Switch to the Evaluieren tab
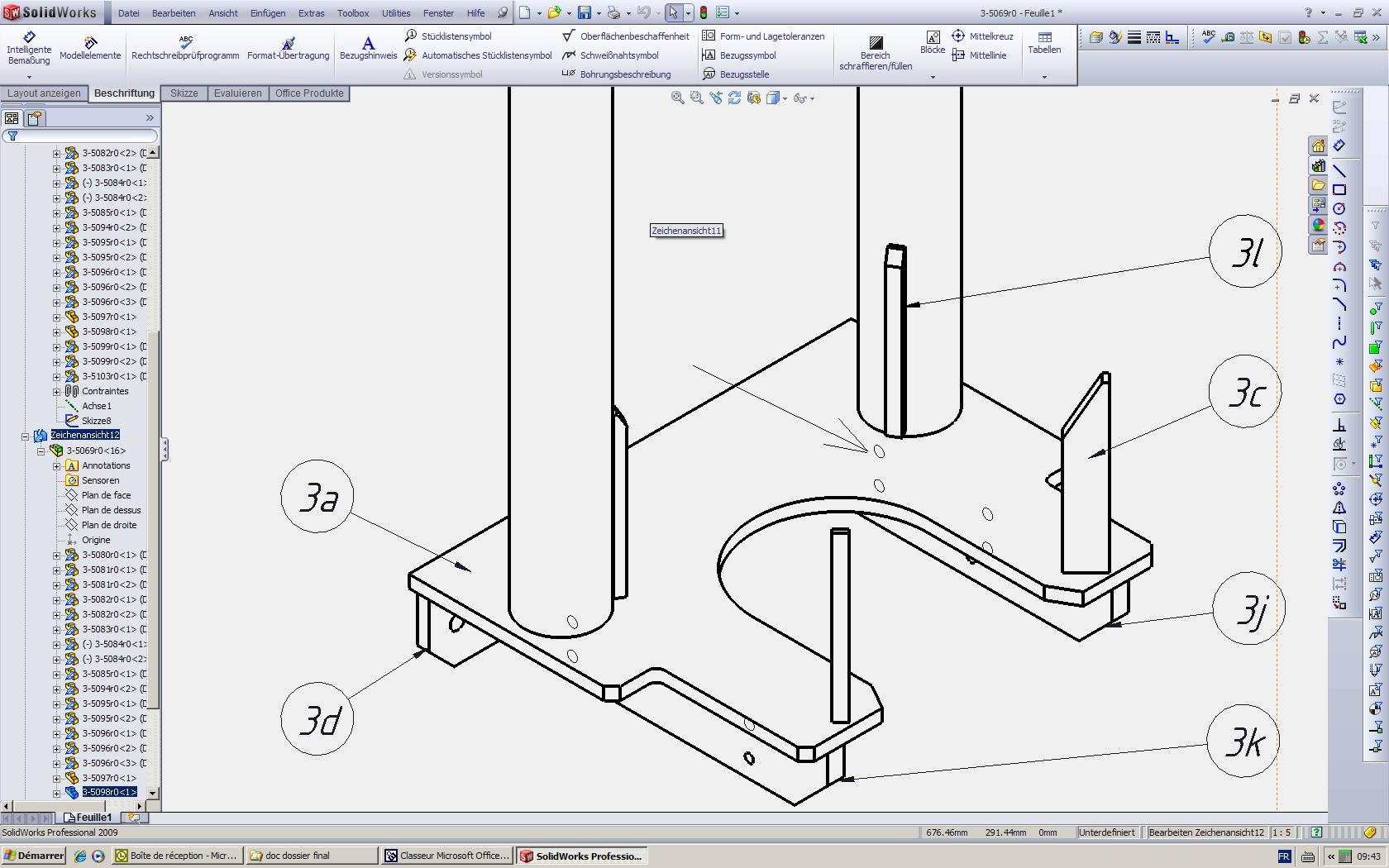This screenshot has height=868, width=1389. [237, 93]
